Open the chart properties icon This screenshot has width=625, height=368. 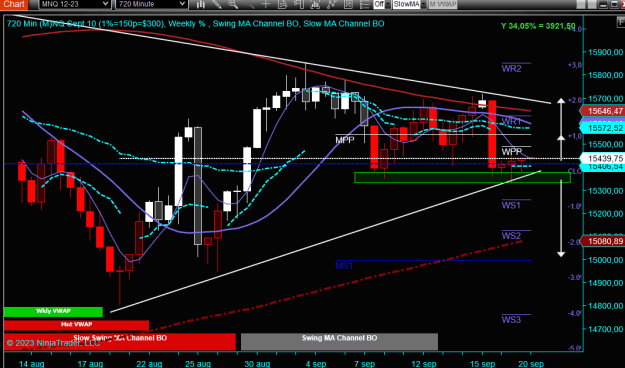coord(348,4)
